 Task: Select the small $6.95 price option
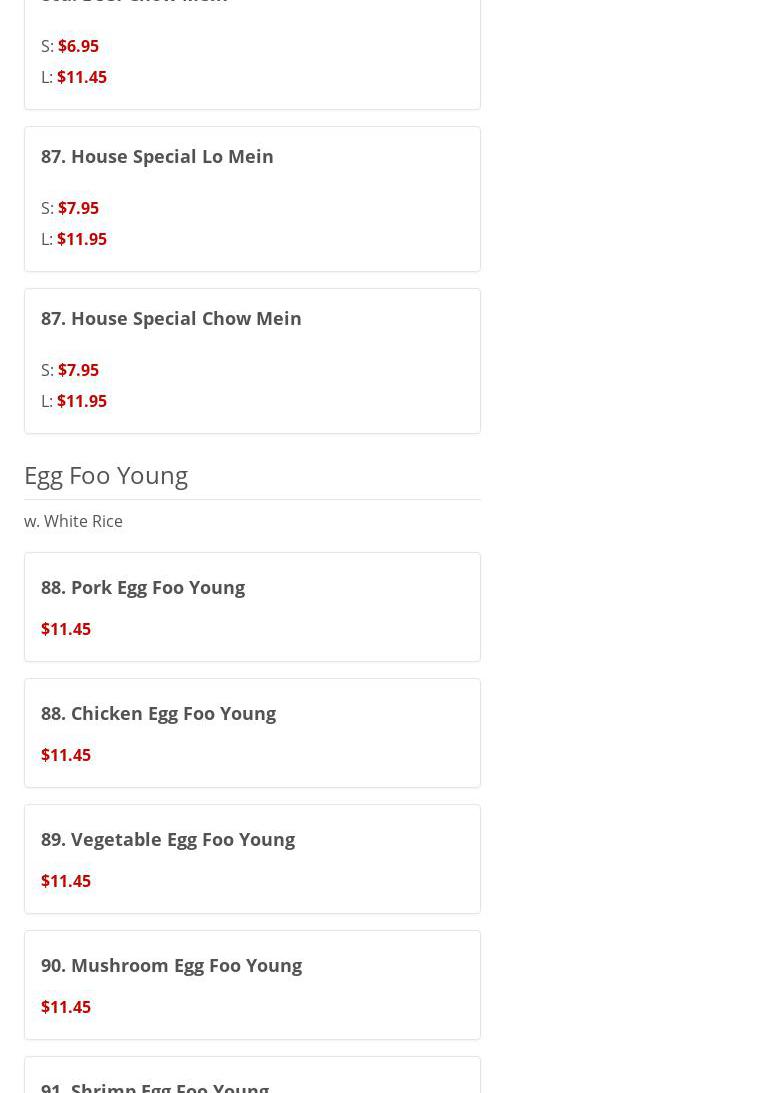pyautogui.click(x=78, y=46)
